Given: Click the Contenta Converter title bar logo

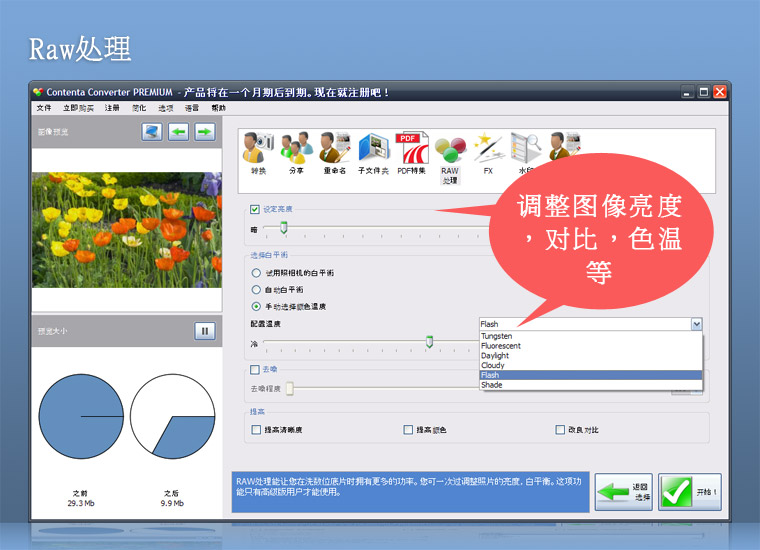Looking at the screenshot, I should 38,92.
